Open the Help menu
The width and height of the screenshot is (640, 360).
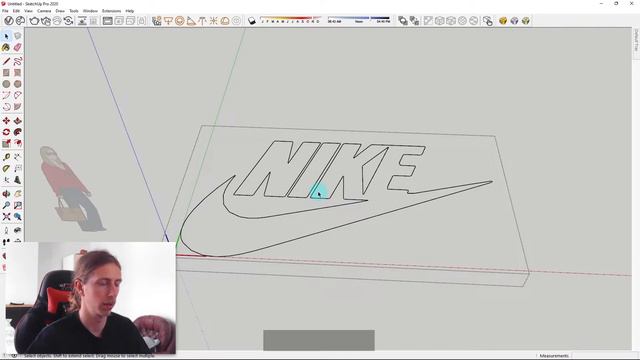(x=130, y=11)
